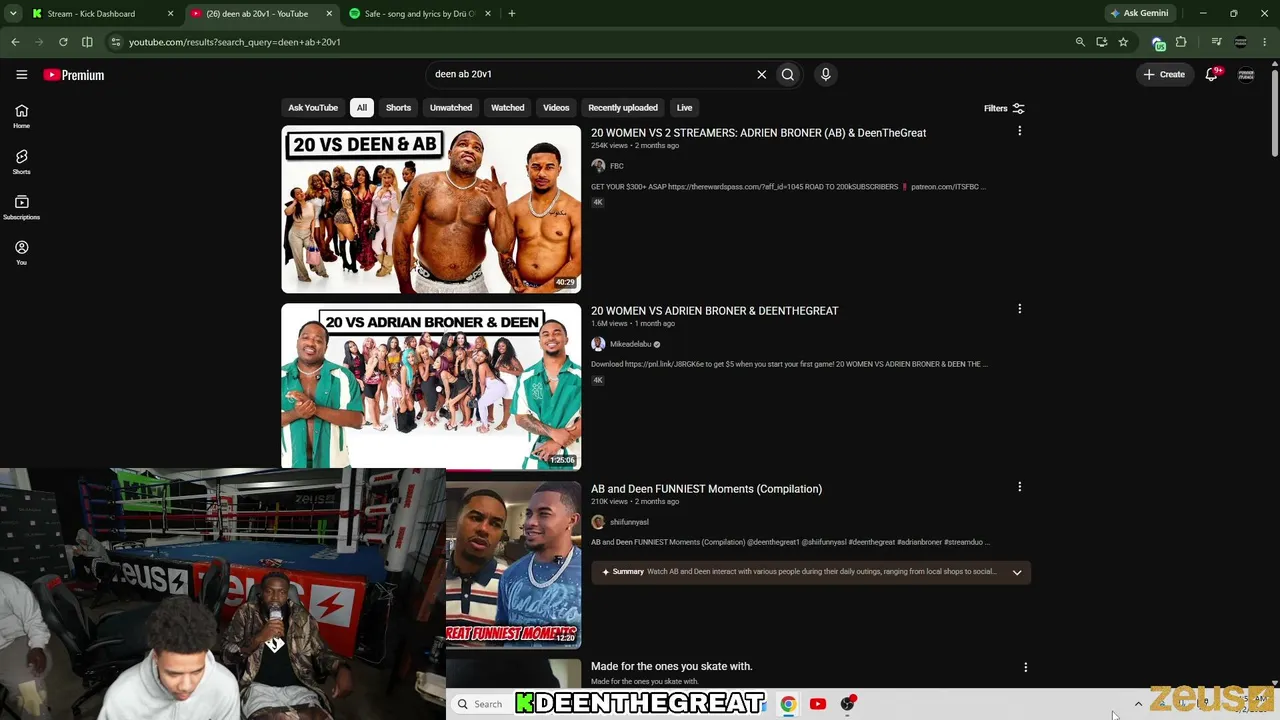Bookmark this page with the star

pos(1123,42)
